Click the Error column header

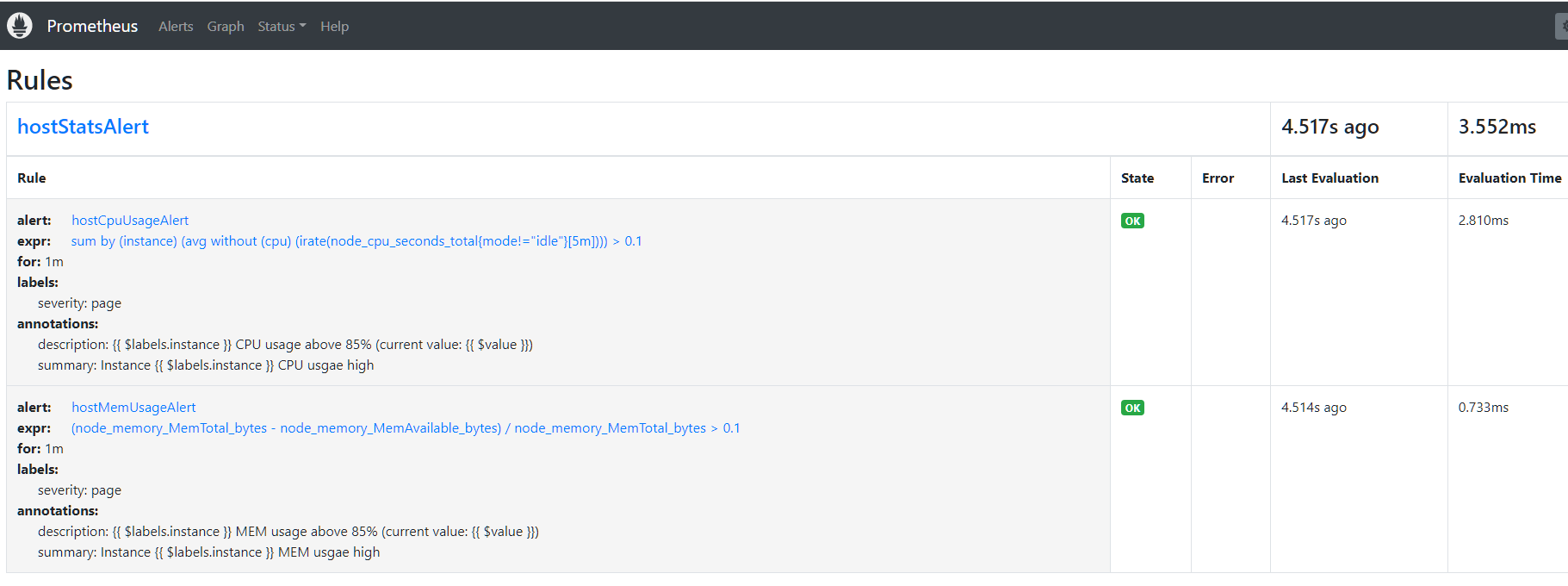pyautogui.click(x=1218, y=178)
